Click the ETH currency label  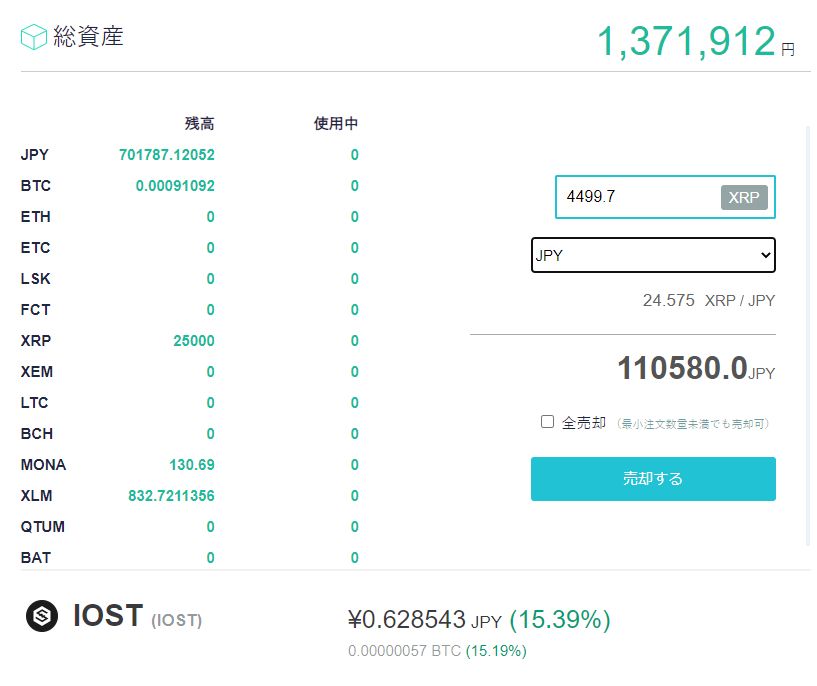[x=35, y=217]
